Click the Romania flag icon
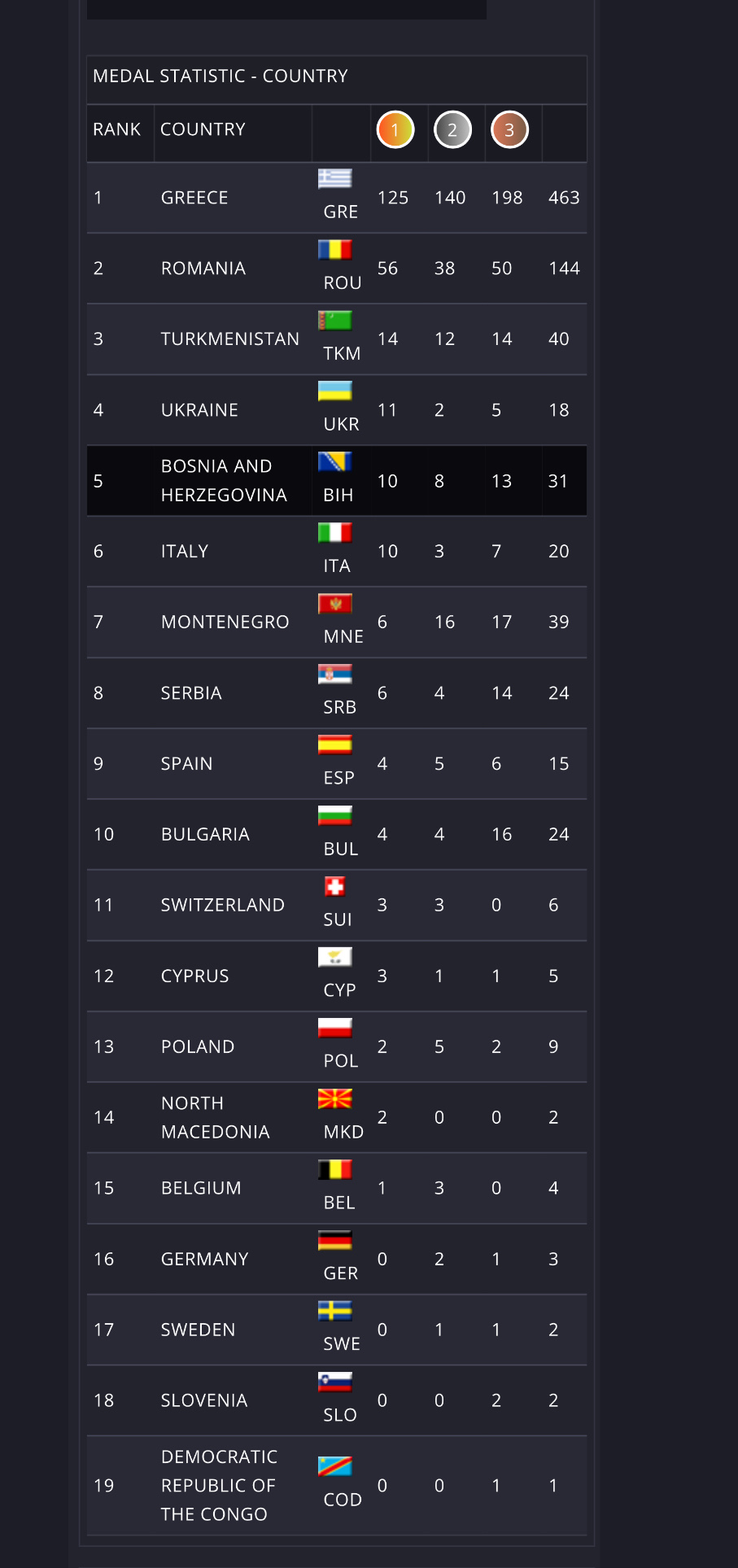This screenshot has height=1568, width=738. [334, 250]
